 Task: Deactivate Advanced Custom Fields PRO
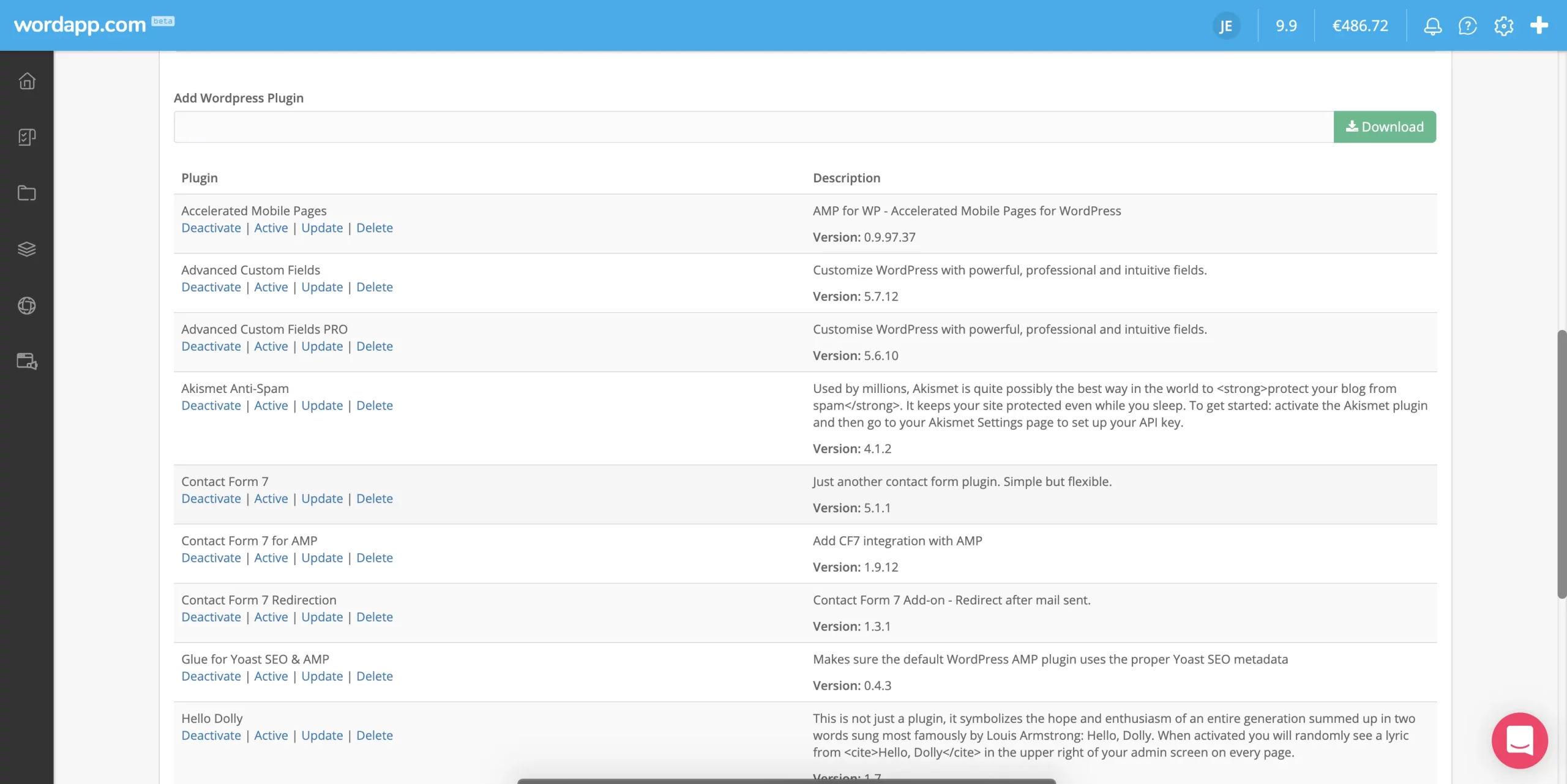[211, 346]
